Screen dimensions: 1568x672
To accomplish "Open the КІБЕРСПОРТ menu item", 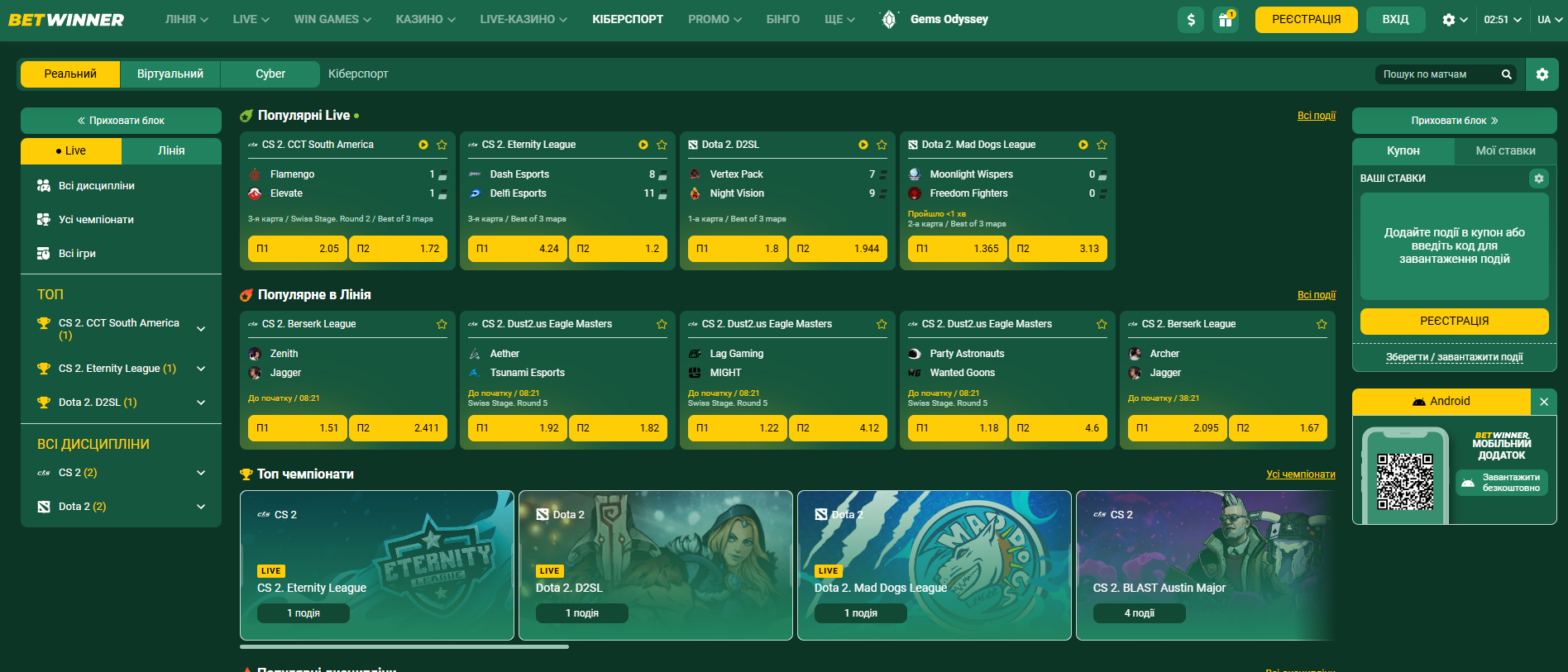I will coord(628,20).
